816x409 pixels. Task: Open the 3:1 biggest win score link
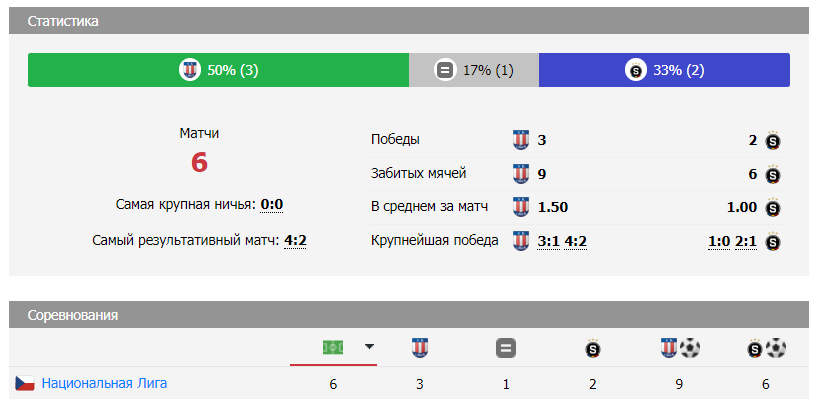(549, 241)
